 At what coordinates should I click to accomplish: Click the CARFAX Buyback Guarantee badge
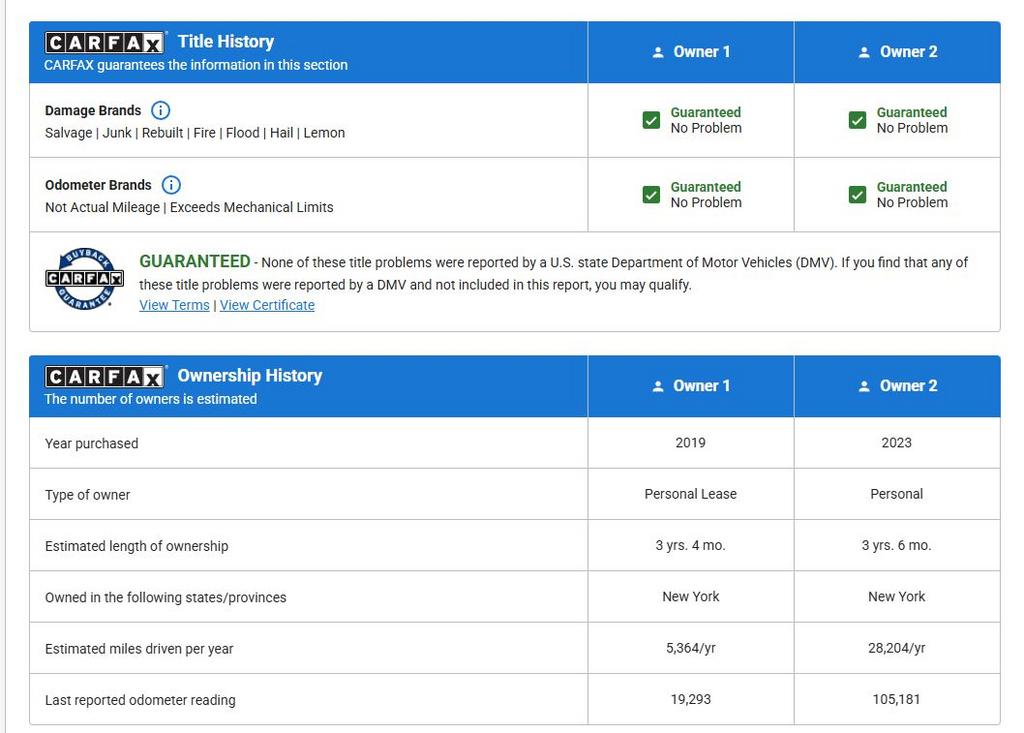(x=84, y=279)
